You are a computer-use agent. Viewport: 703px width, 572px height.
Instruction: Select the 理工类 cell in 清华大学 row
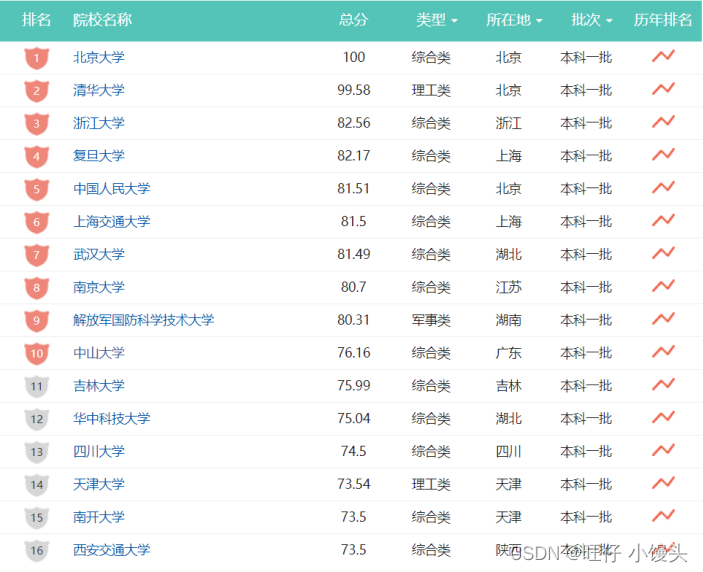click(x=431, y=90)
